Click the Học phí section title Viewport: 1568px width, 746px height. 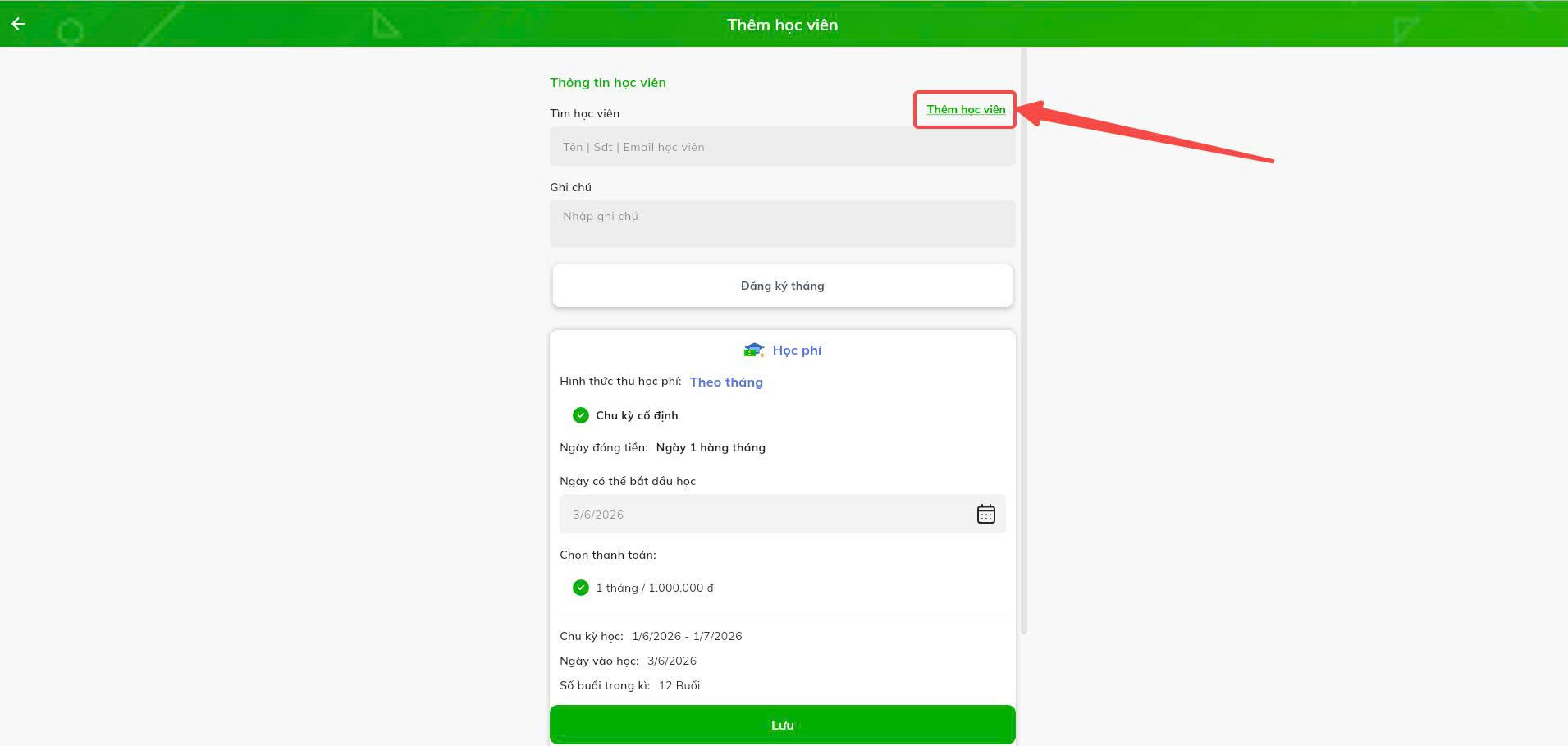(x=797, y=350)
